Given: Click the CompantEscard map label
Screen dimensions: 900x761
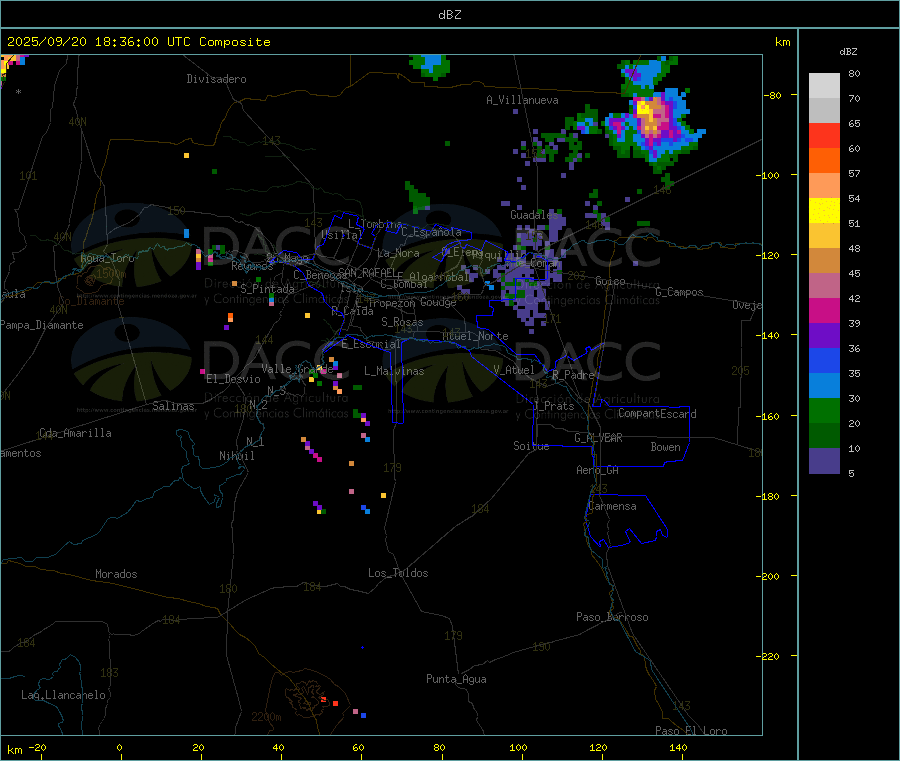Looking at the screenshot, I should [657, 413].
